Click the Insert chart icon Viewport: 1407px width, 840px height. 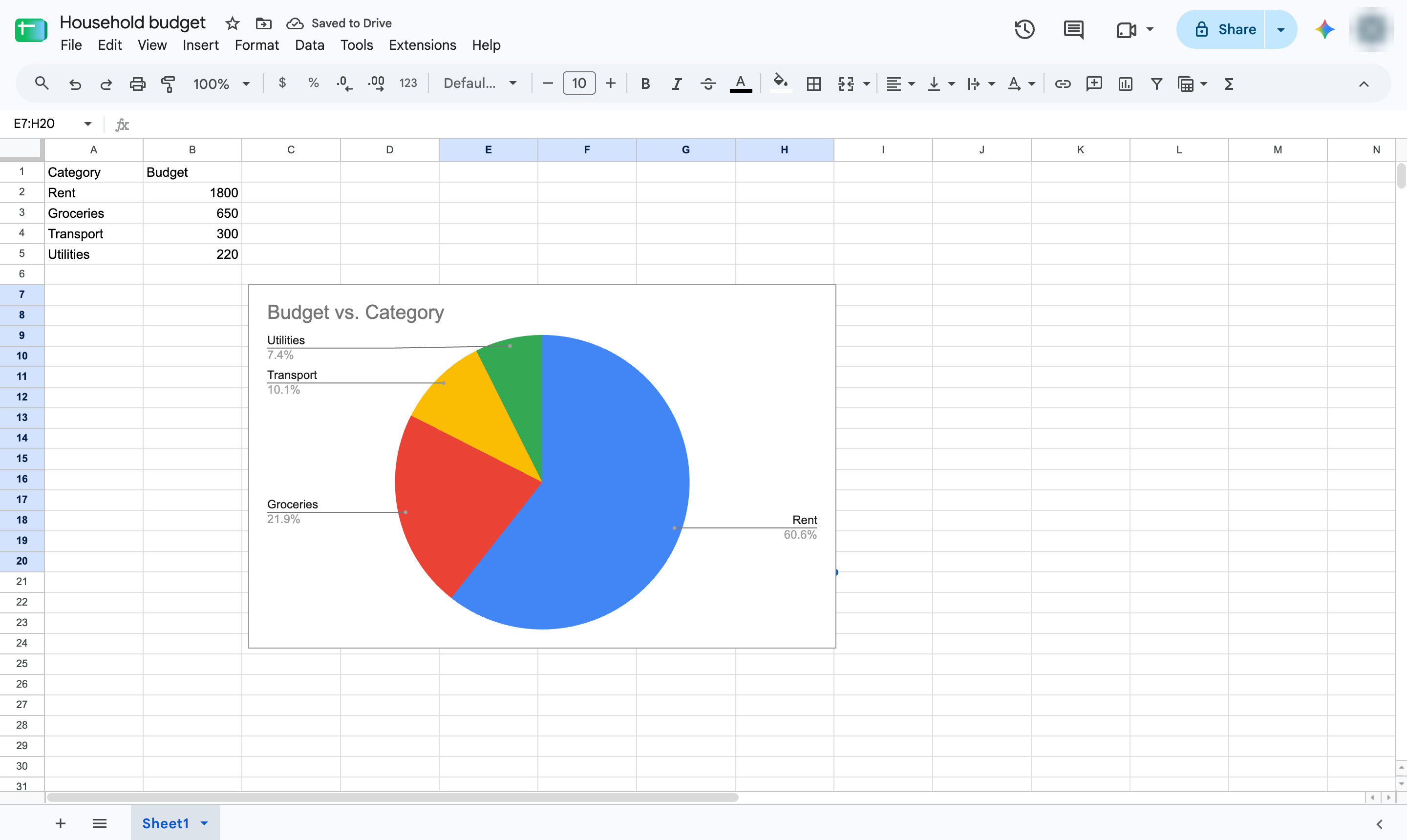pyautogui.click(x=1125, y=84)
